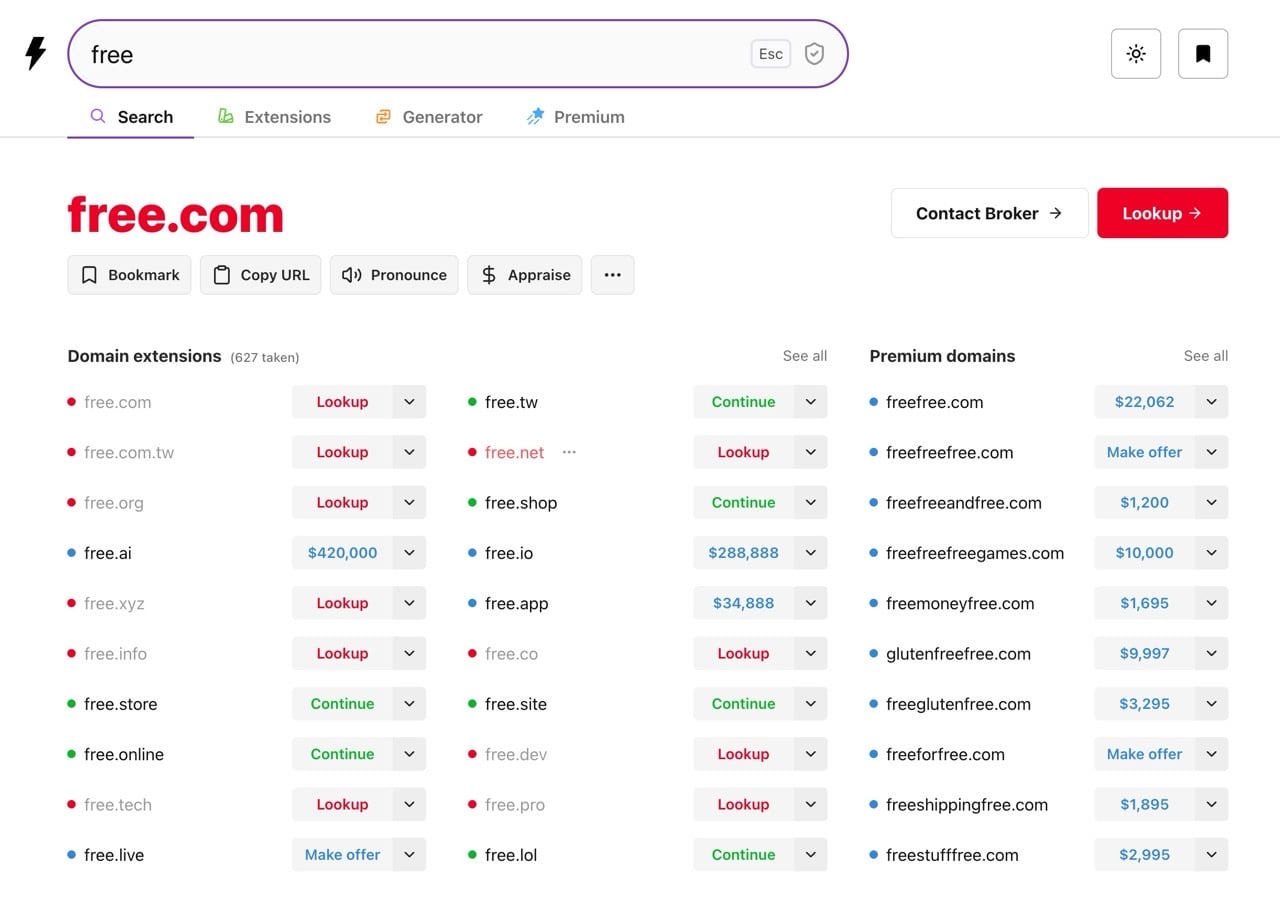Open the dropdown next to freefree.com price
The height and width of the screenshot is (902, 1280).
[x=1210, y=401]
